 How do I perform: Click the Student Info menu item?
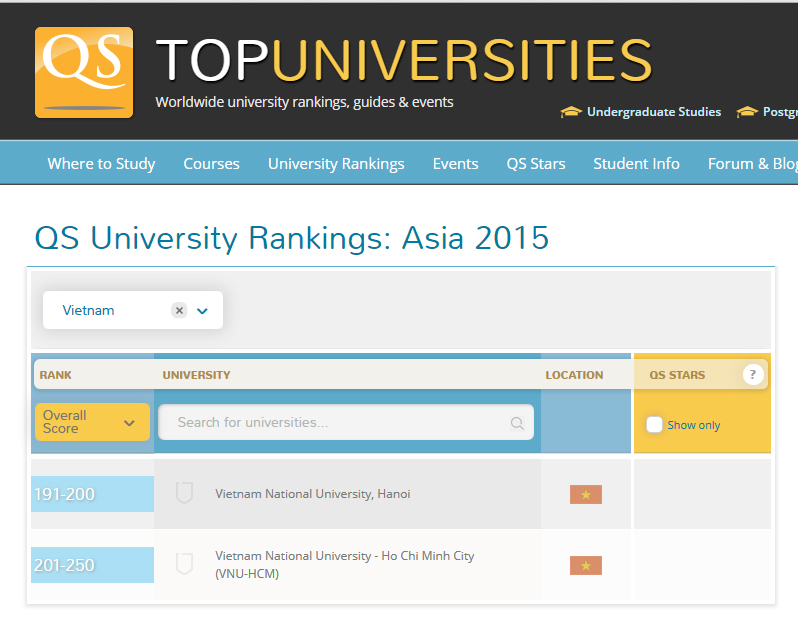(636, 164)
